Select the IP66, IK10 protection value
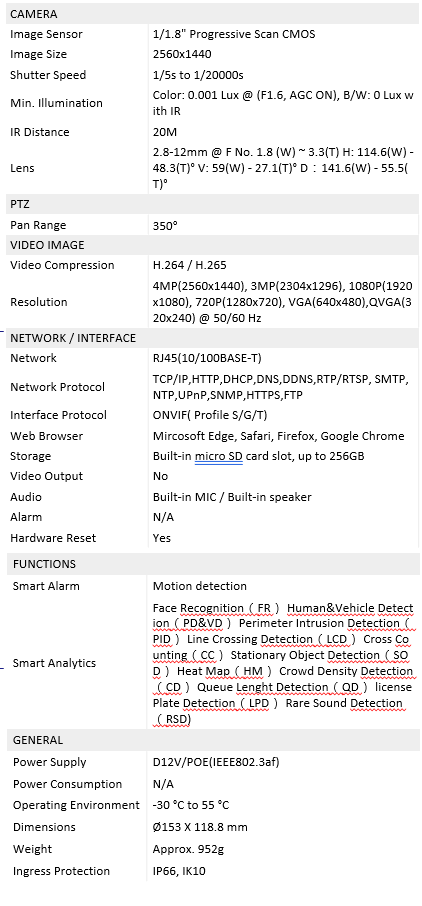The width and height of the screenshot is (422, 906). (x=179, y=871)
